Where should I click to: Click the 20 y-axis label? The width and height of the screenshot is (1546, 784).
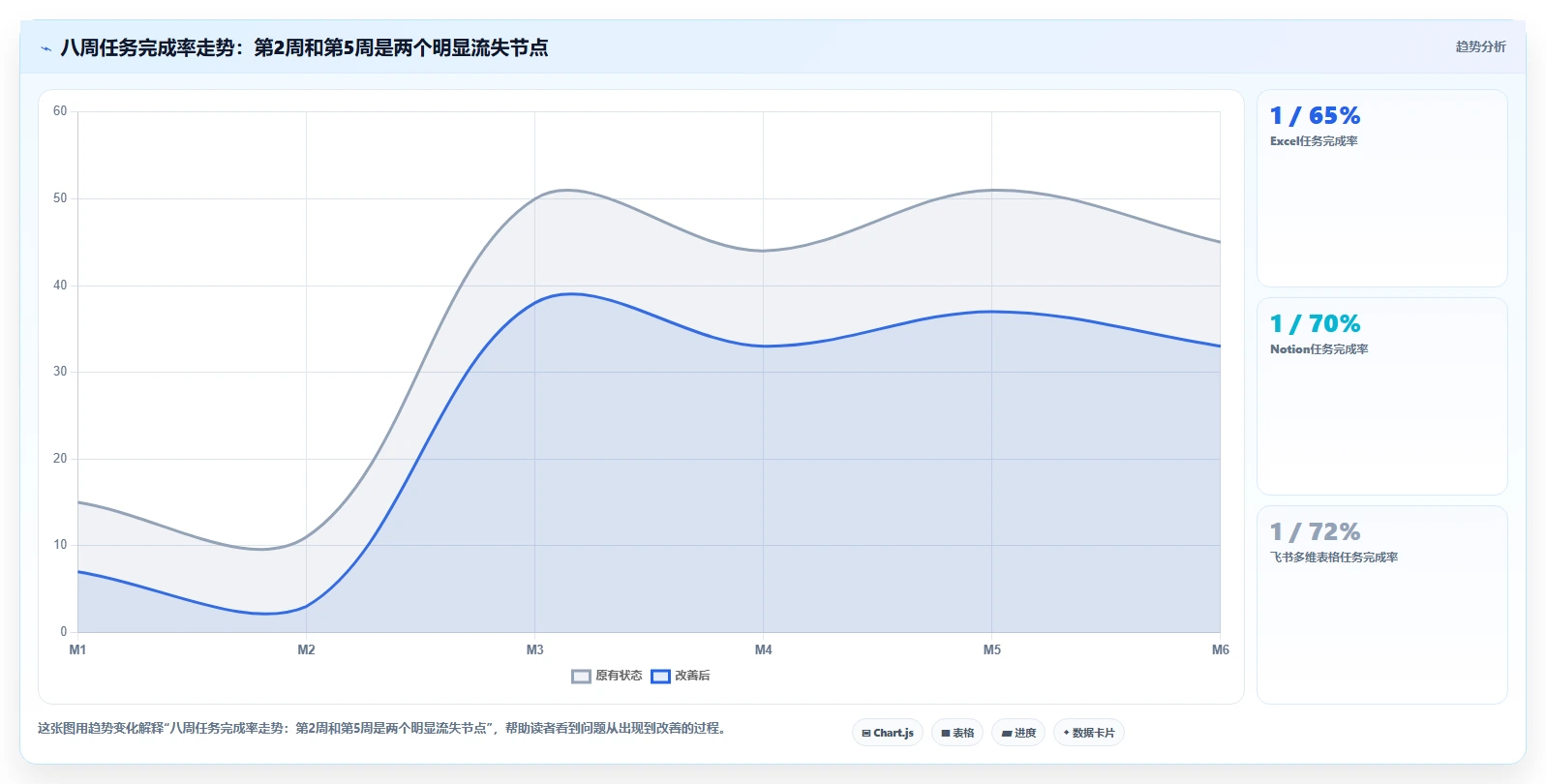(x=60, y=459)
